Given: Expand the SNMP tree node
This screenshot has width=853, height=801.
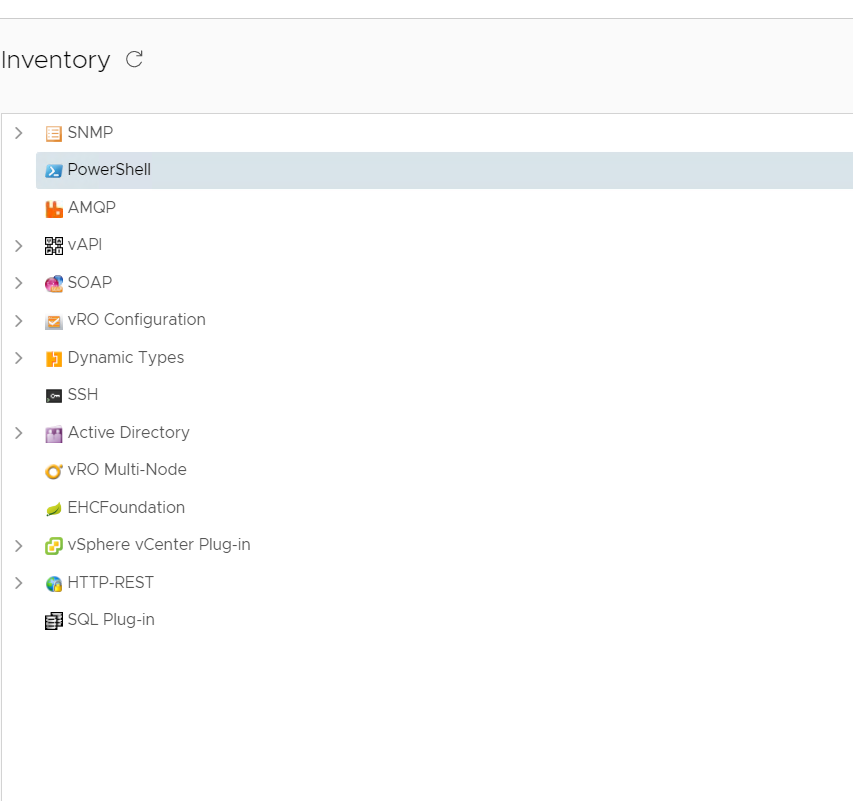Looking at the screenshot, I should click(x=18, y=132).
